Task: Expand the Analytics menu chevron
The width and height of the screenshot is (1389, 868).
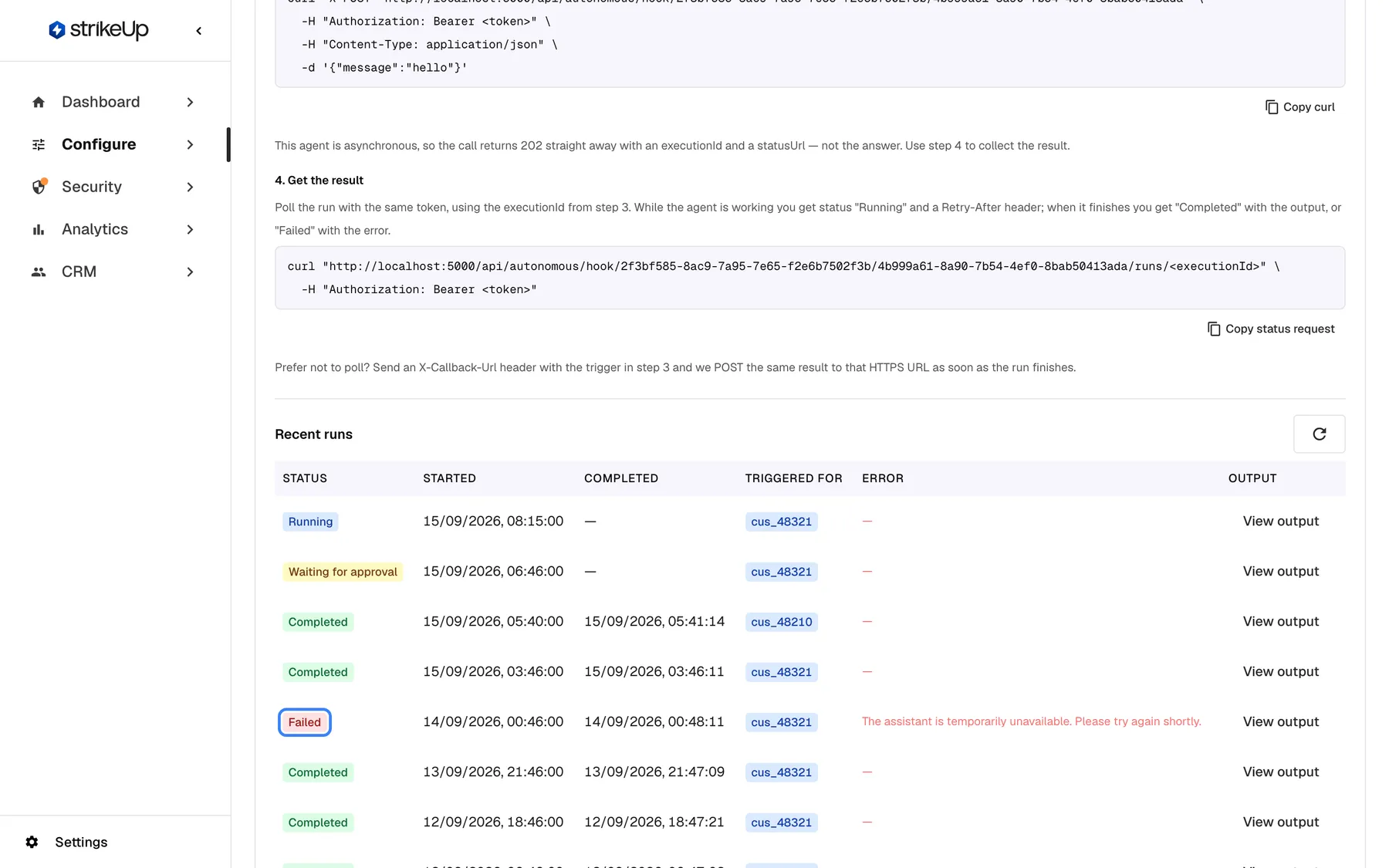Action: click(x=190, y=229)
